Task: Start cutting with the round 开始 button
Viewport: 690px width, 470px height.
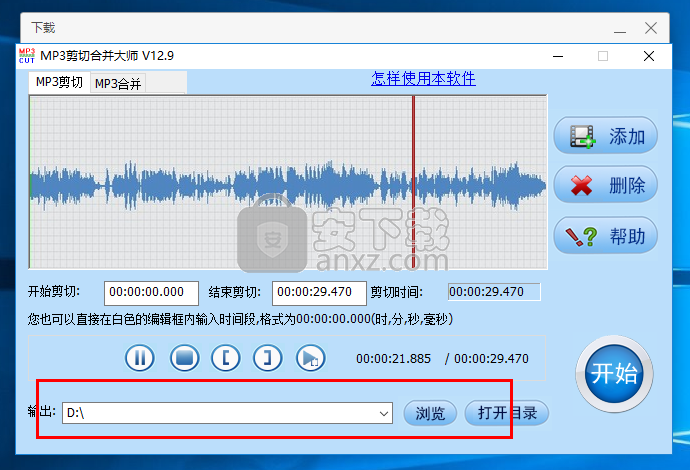Action: pos(614,374)
